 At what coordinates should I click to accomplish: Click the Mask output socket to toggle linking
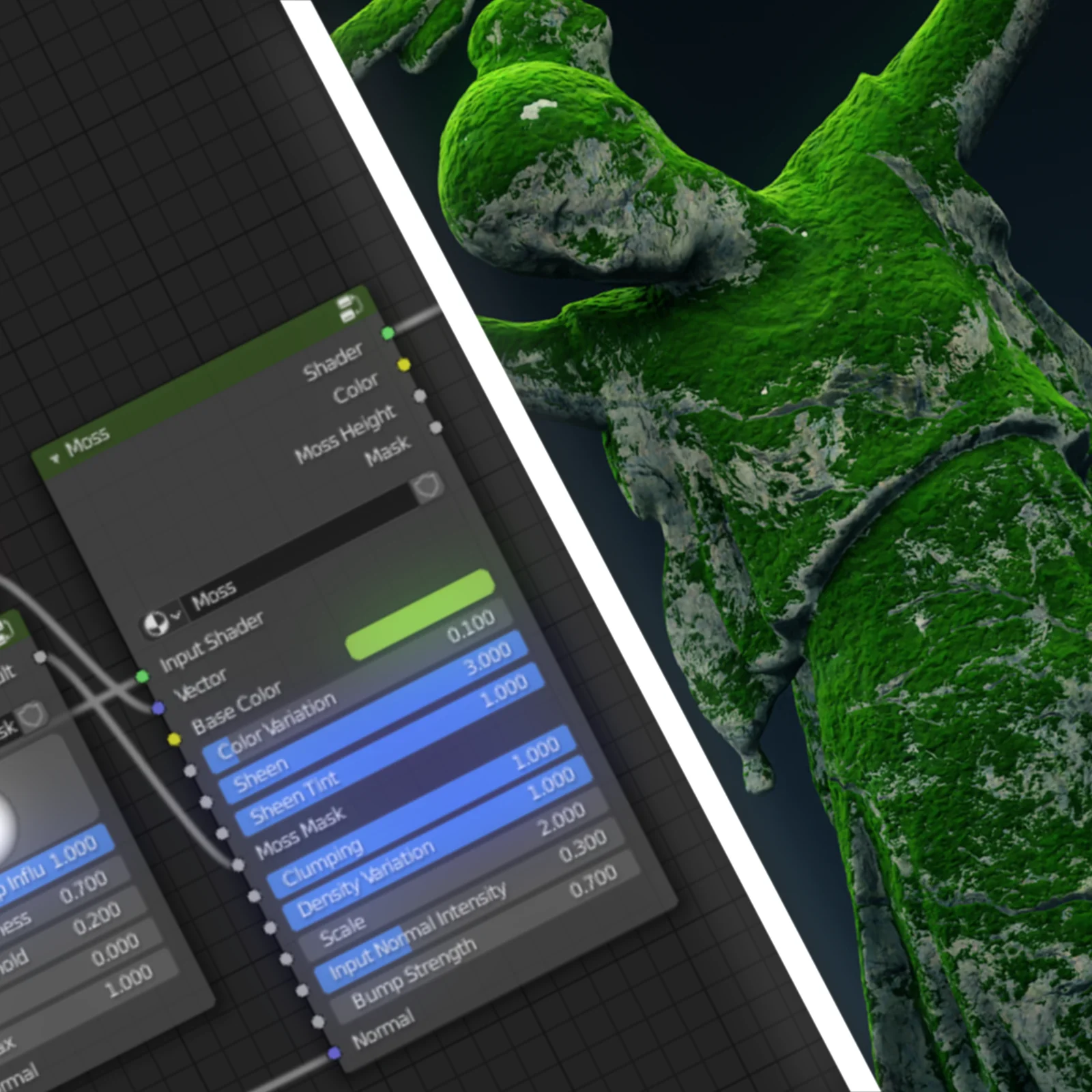[x=435, y=427]
